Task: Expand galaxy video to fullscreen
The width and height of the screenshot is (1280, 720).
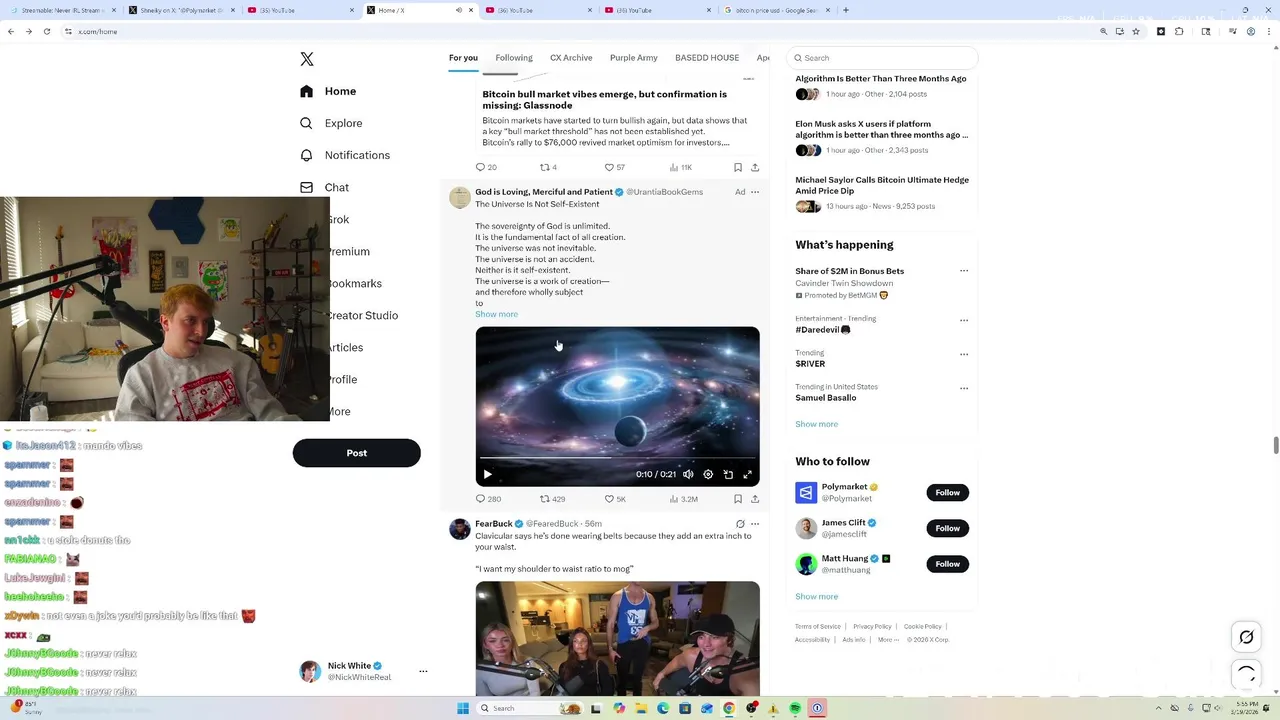Action: coord(747,474)
